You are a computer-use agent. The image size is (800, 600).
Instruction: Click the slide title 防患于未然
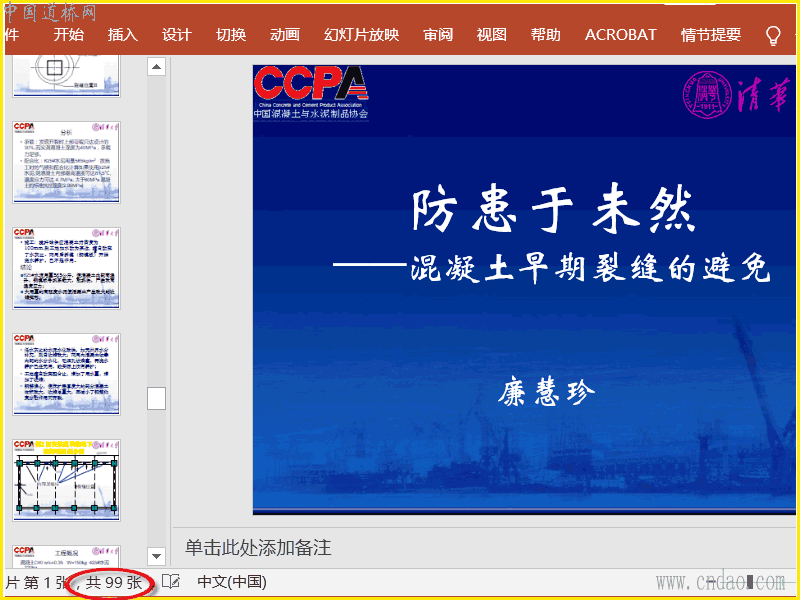pos(554,210)
